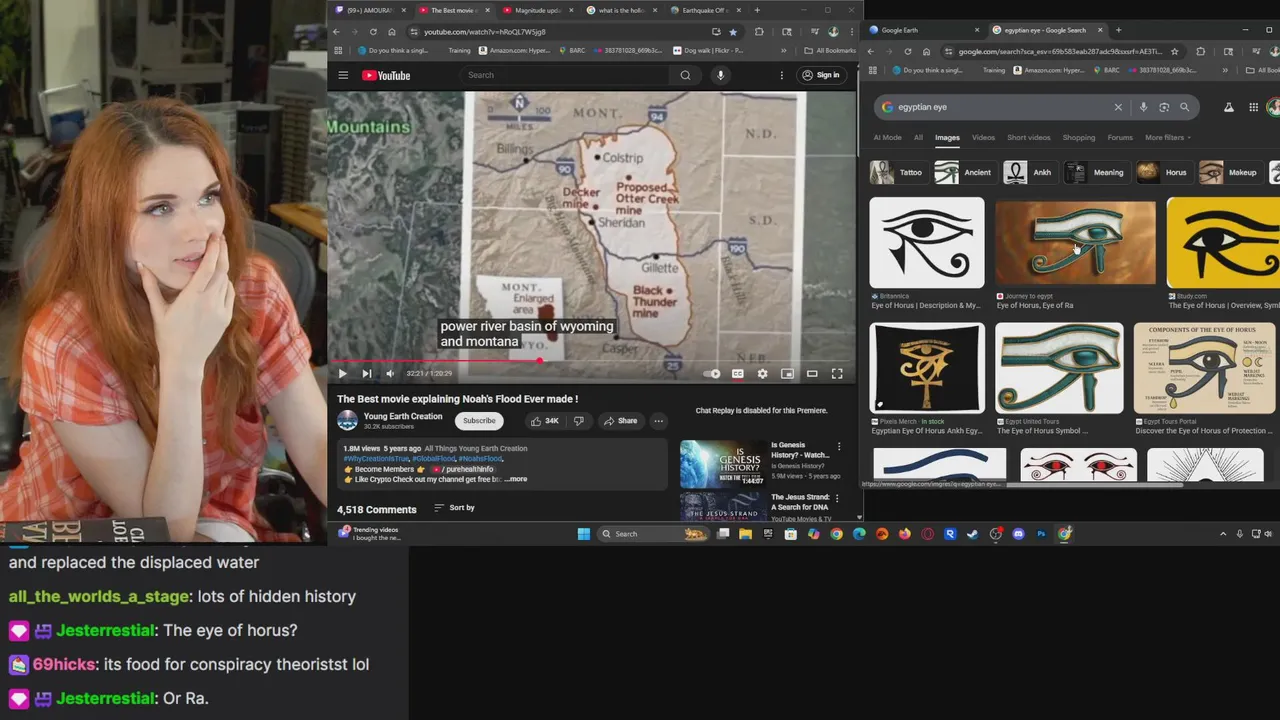
Task: Filter images by the Ankh chip
Action: pyautogui.click(x=1029, y=172)
